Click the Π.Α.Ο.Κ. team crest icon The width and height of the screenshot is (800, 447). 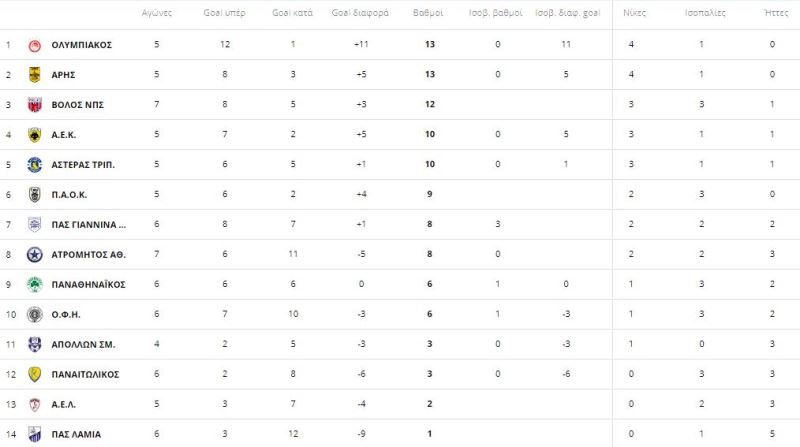[34, 194]
